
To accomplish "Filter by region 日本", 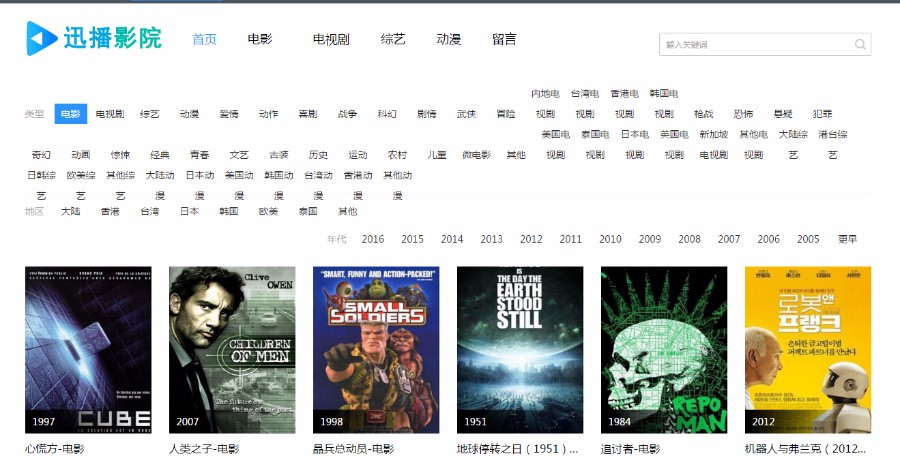I will (x=189, y=211).
